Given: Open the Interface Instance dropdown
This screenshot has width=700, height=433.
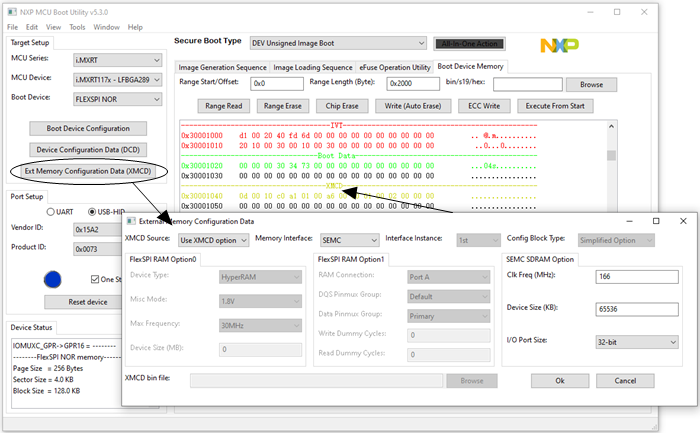Looking at the screenshot, I should (478, 240).
